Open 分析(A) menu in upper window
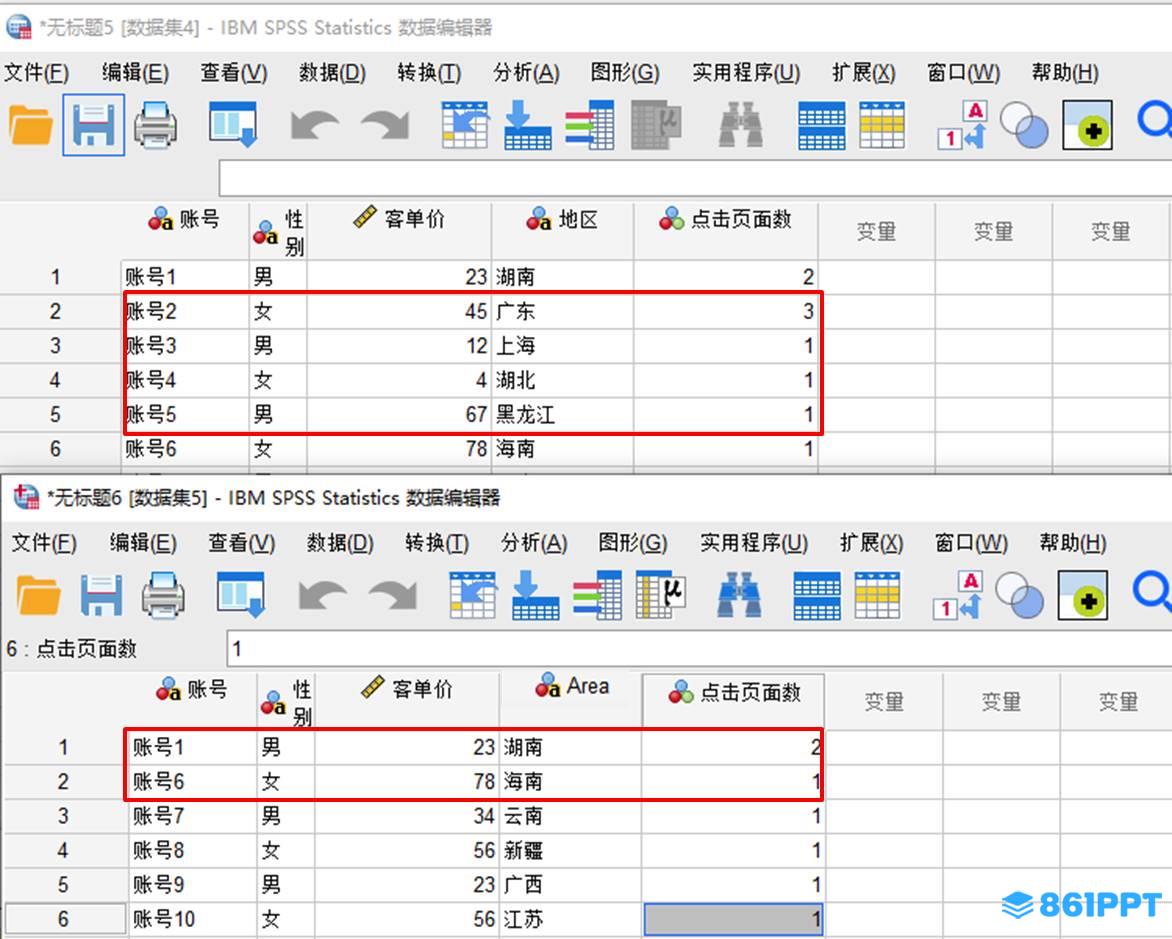 [526, 73]
